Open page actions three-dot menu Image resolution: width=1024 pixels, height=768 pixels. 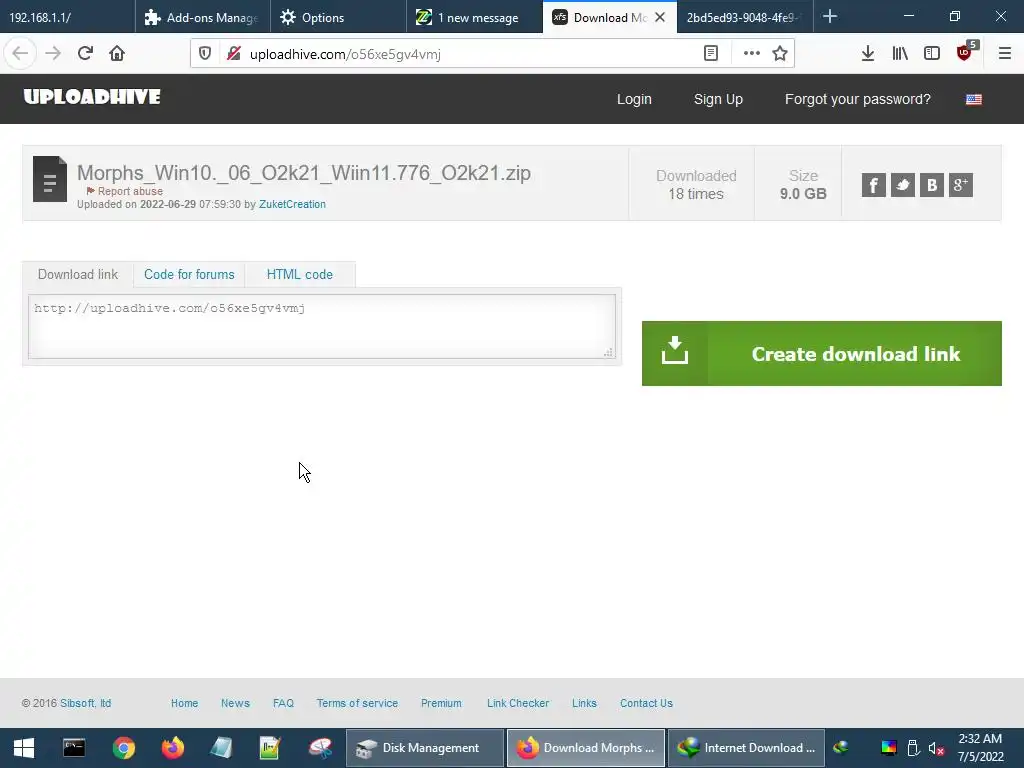tap(752, 54)
